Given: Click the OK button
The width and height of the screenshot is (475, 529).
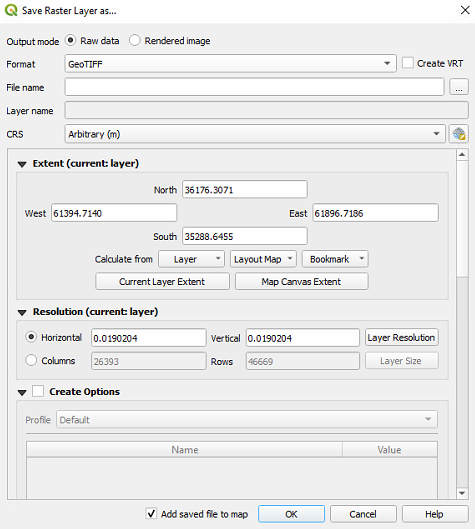Looking at the screenshot, I should 291,514.
